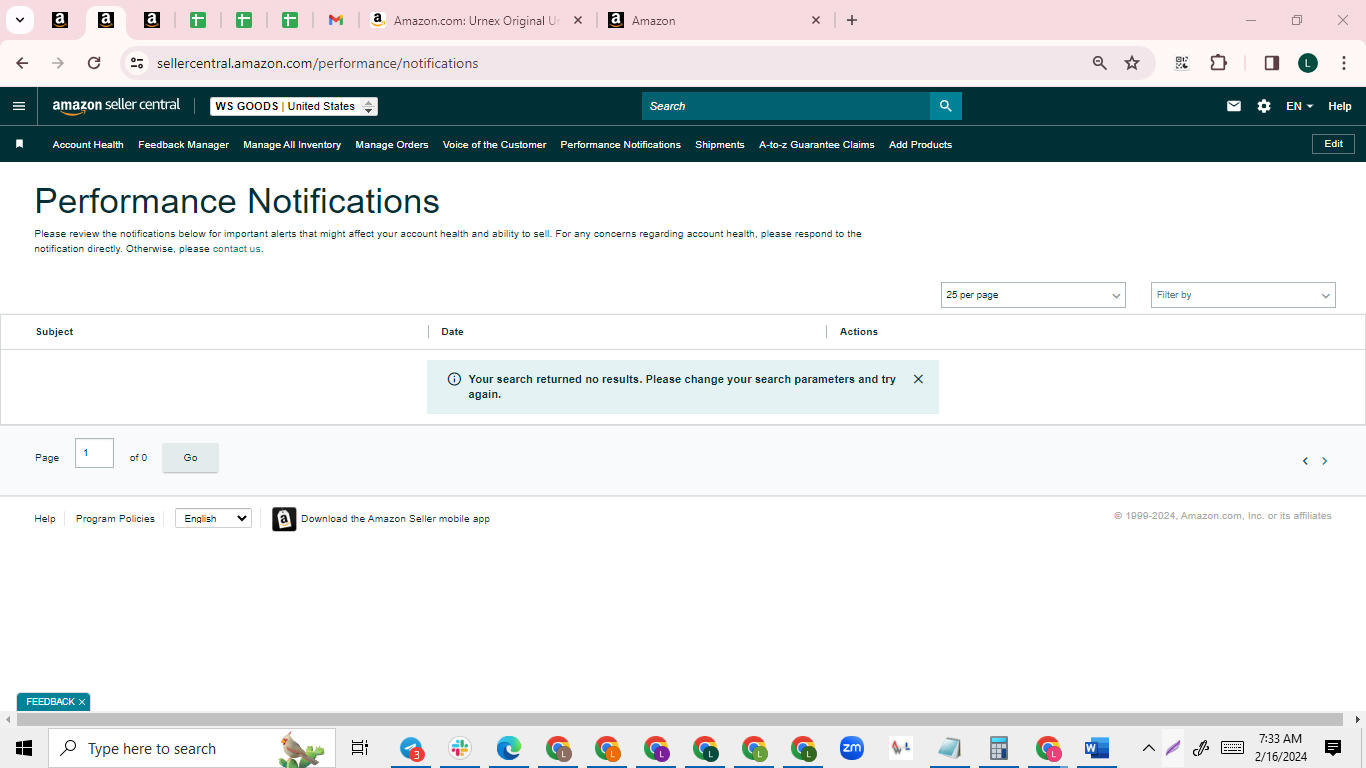This screenshot has height=768, width=1366.
Task: Go to Manage All Inventory
Action: (292, 145)
